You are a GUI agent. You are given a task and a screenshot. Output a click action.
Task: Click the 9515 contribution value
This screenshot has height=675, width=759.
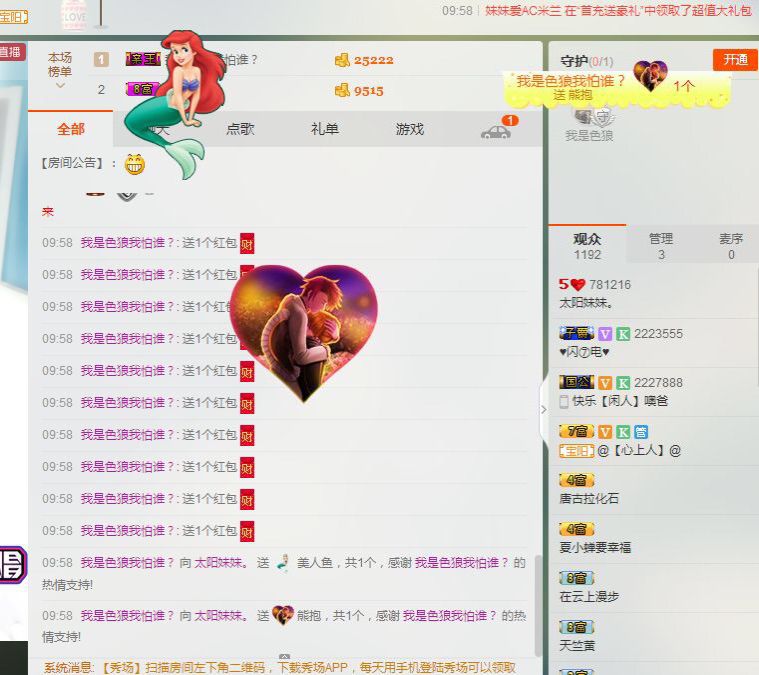coord(368,91)
